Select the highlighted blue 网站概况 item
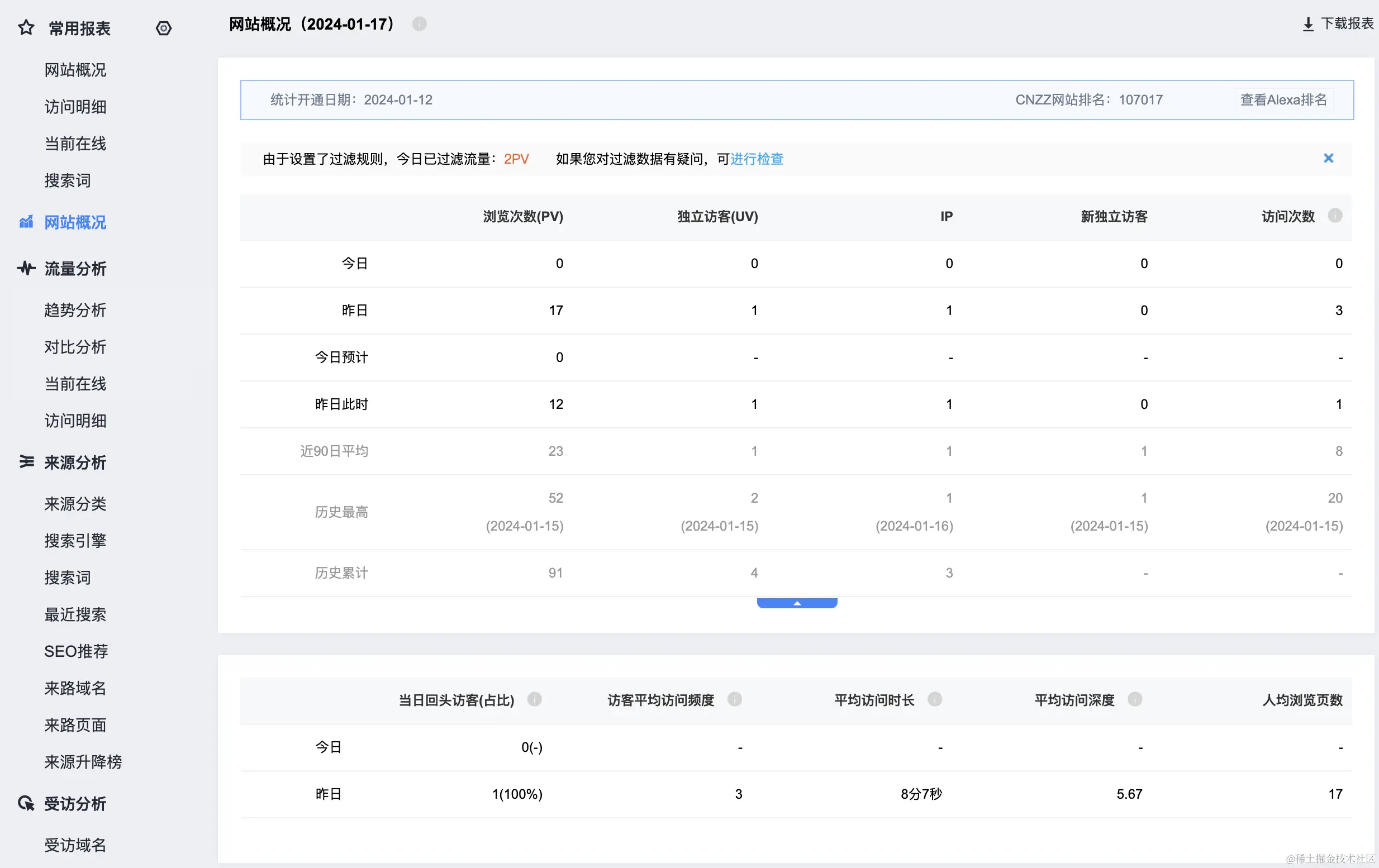This screenshot has height=868, width=1379. [75, 222]
